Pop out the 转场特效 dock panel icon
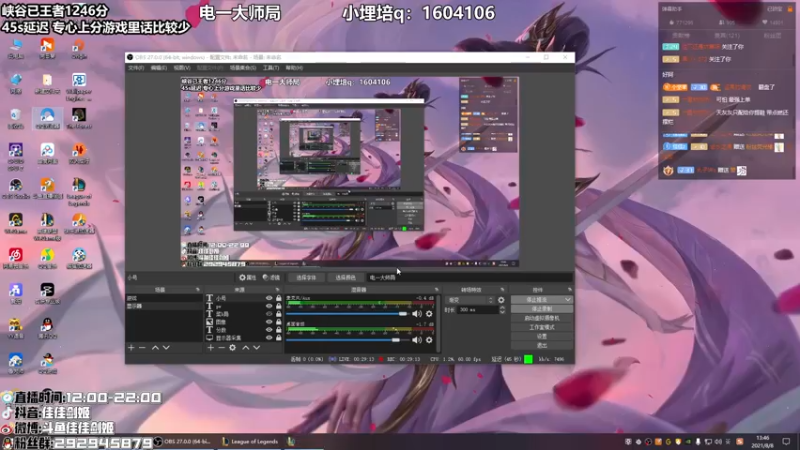Screen dimensions: 800x450 click(x=503, y=289)
